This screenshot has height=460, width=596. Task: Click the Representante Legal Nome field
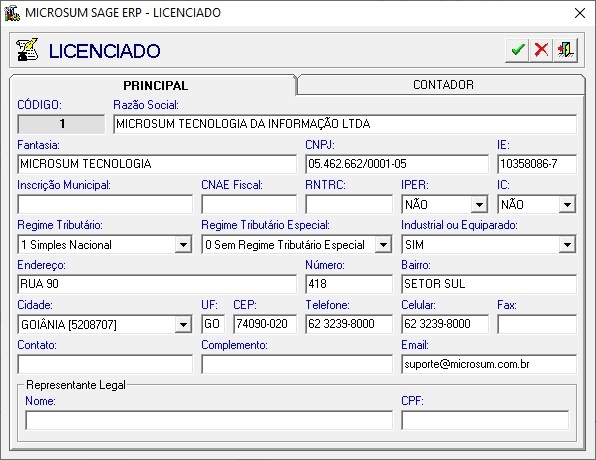(209, 420)
